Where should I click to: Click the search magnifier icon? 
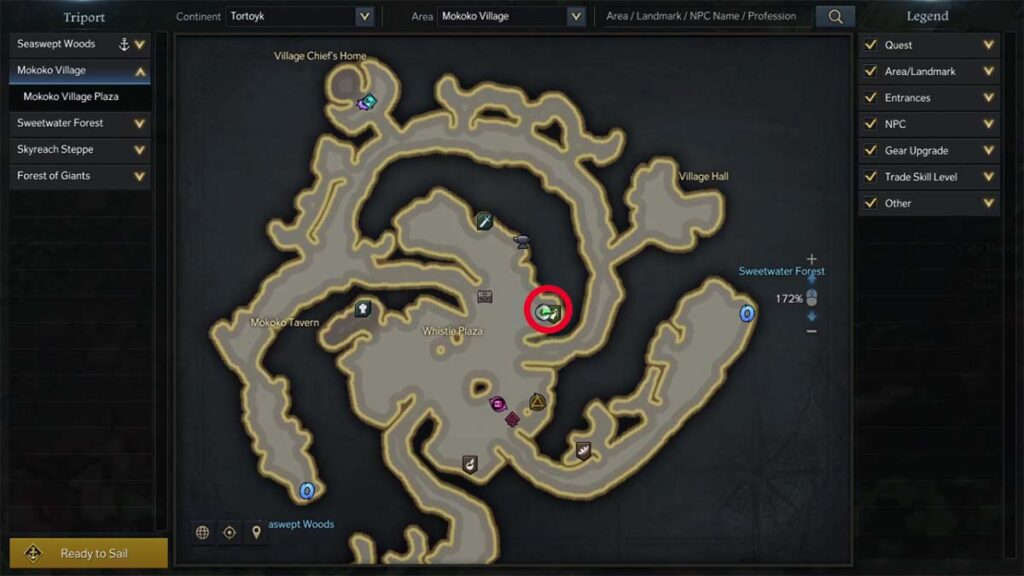pyautogui.click(x=835, y=16)
